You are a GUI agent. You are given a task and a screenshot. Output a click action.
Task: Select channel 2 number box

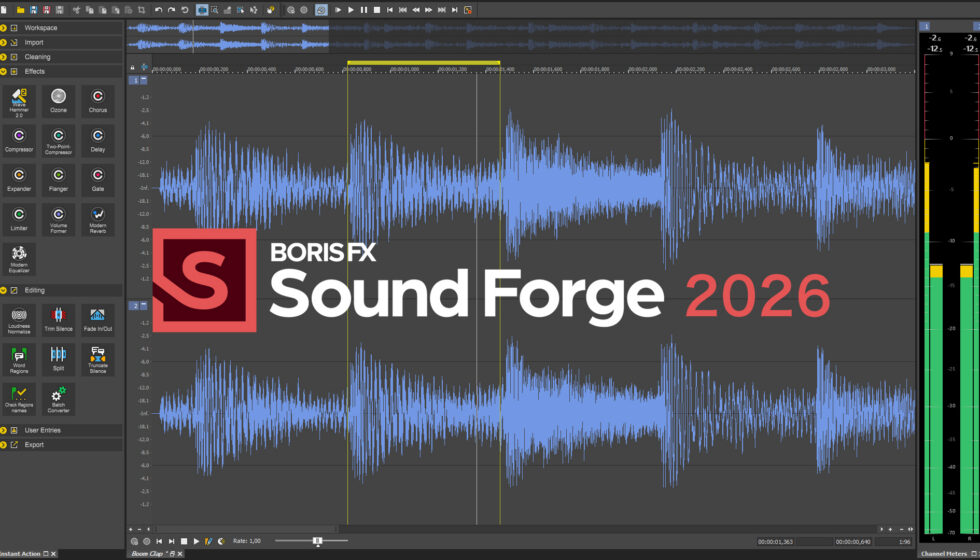[134, 306]
